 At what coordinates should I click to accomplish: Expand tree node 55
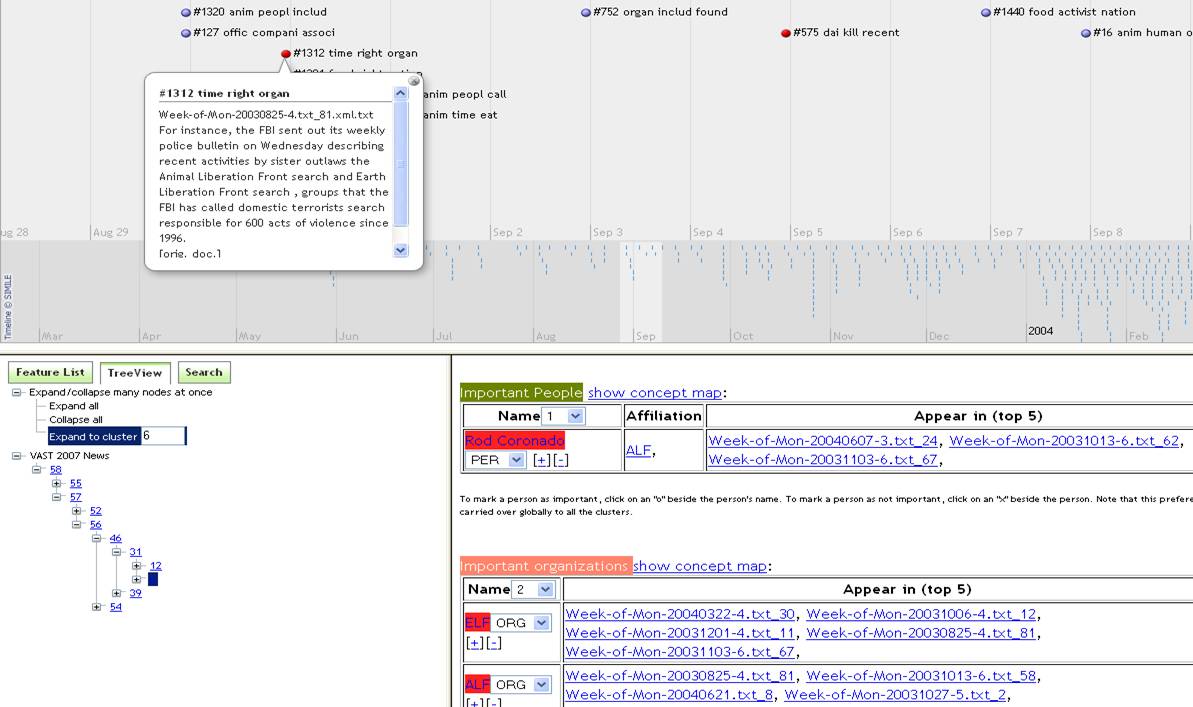click(x=57, y=483)
